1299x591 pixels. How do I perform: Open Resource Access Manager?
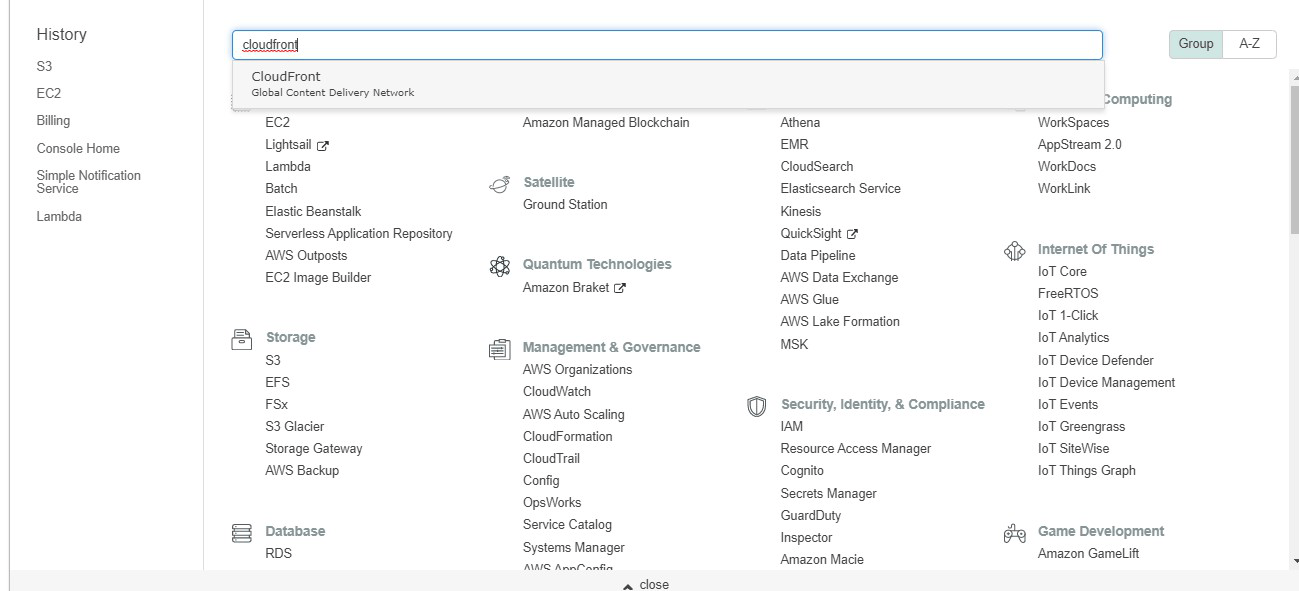856,449
